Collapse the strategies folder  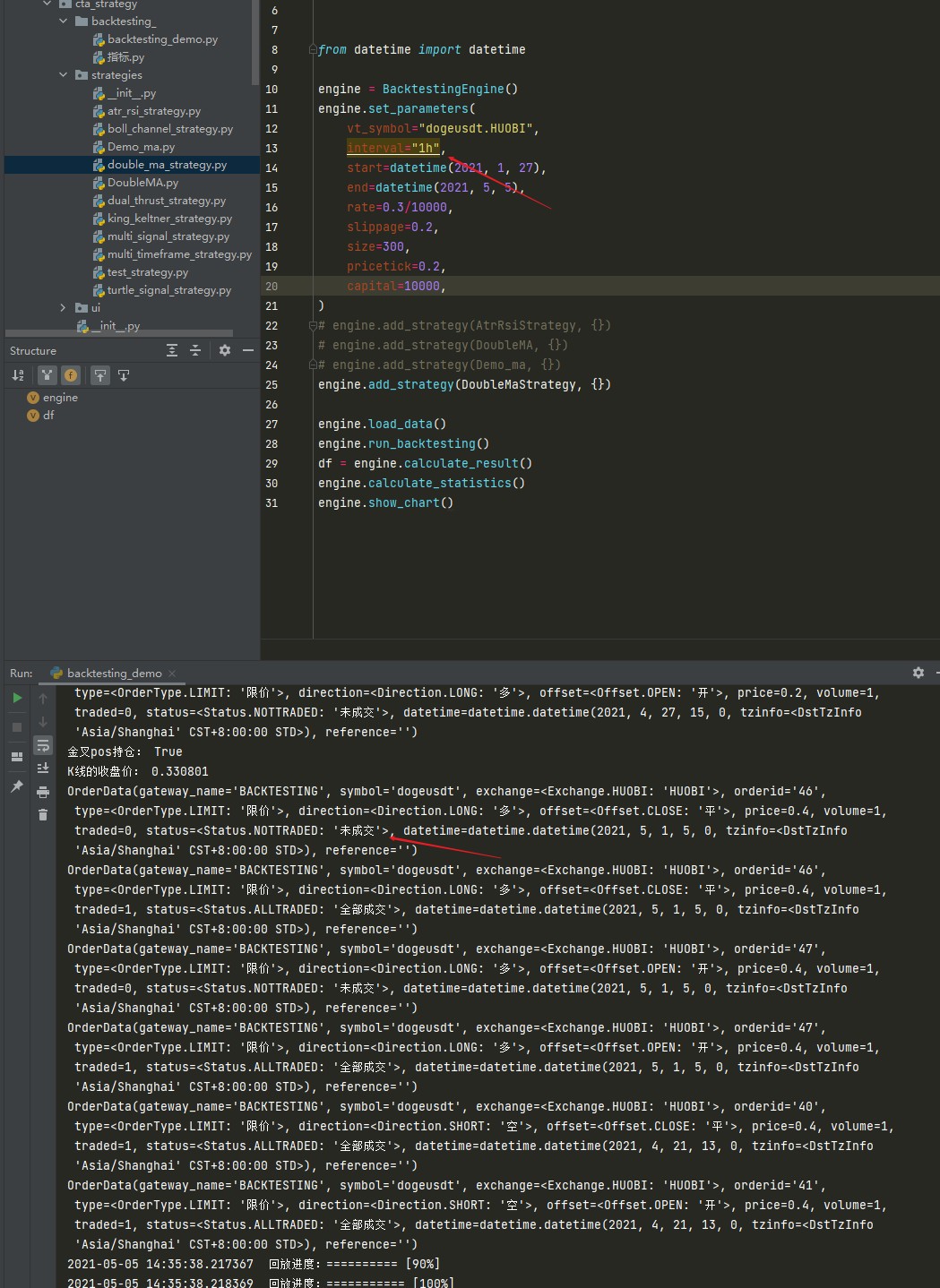(x=64, y=75)
